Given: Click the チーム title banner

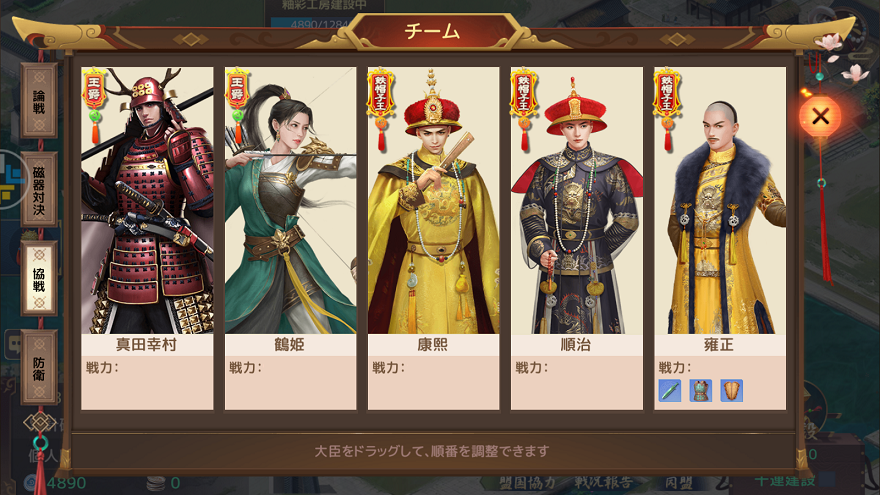Looking at the screenshot, I should (x=432, y=32).
